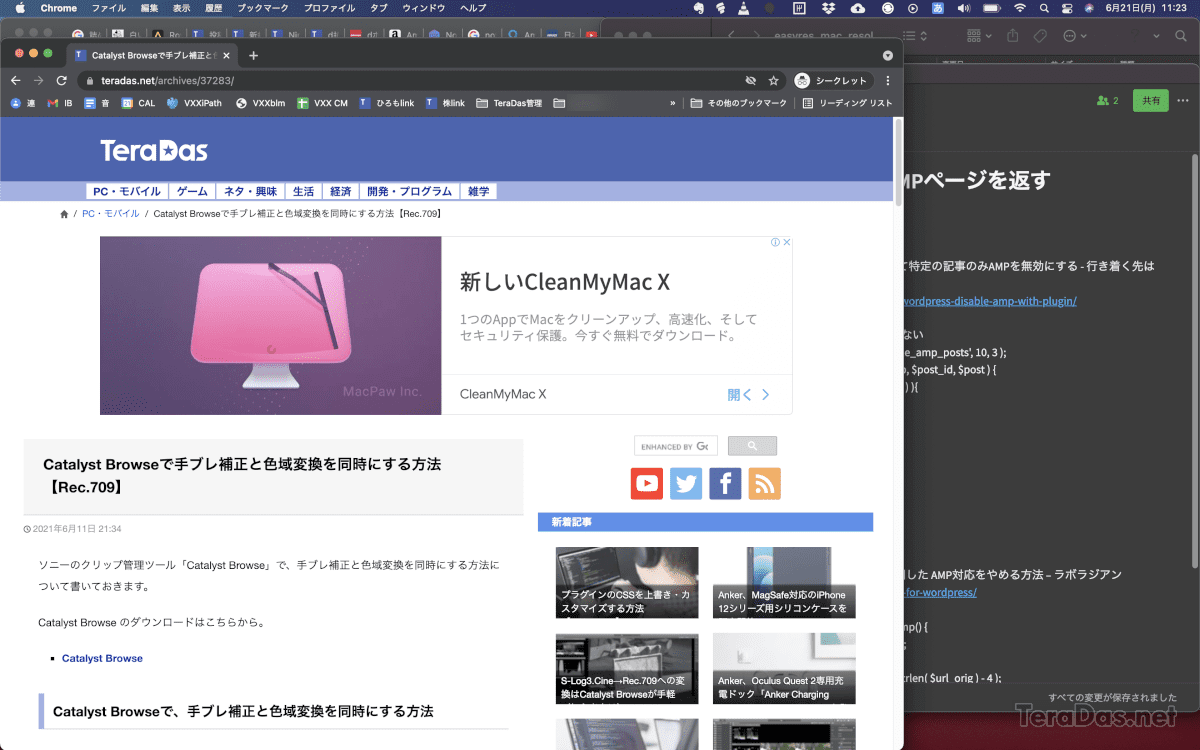The width and height of the screenshot is (1200, 750).
Task: Click PC・モバイル breadcrumb link
Action: [x=111, y=214]
